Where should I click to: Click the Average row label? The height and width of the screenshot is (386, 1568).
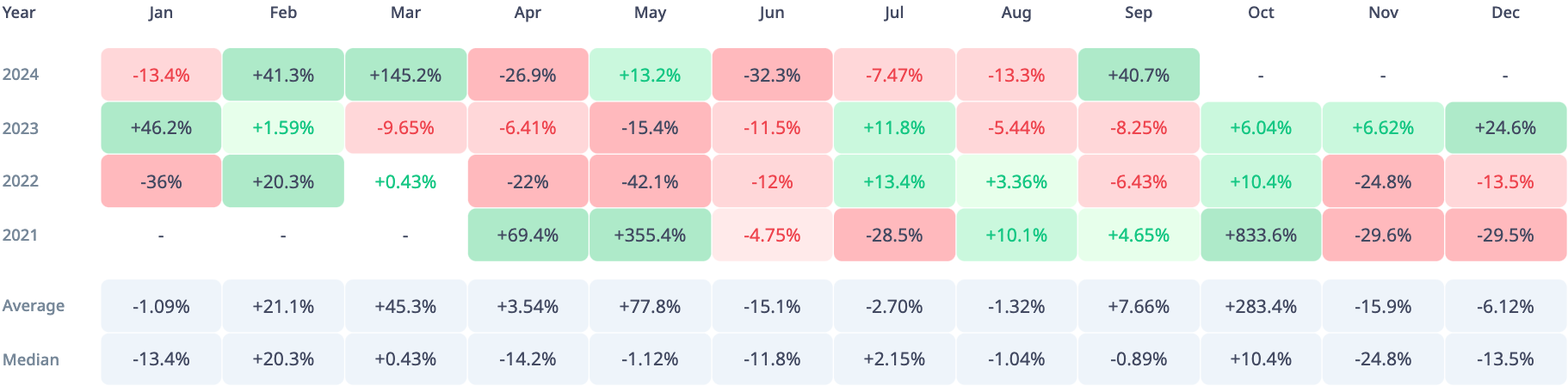[x=34, y=306]
